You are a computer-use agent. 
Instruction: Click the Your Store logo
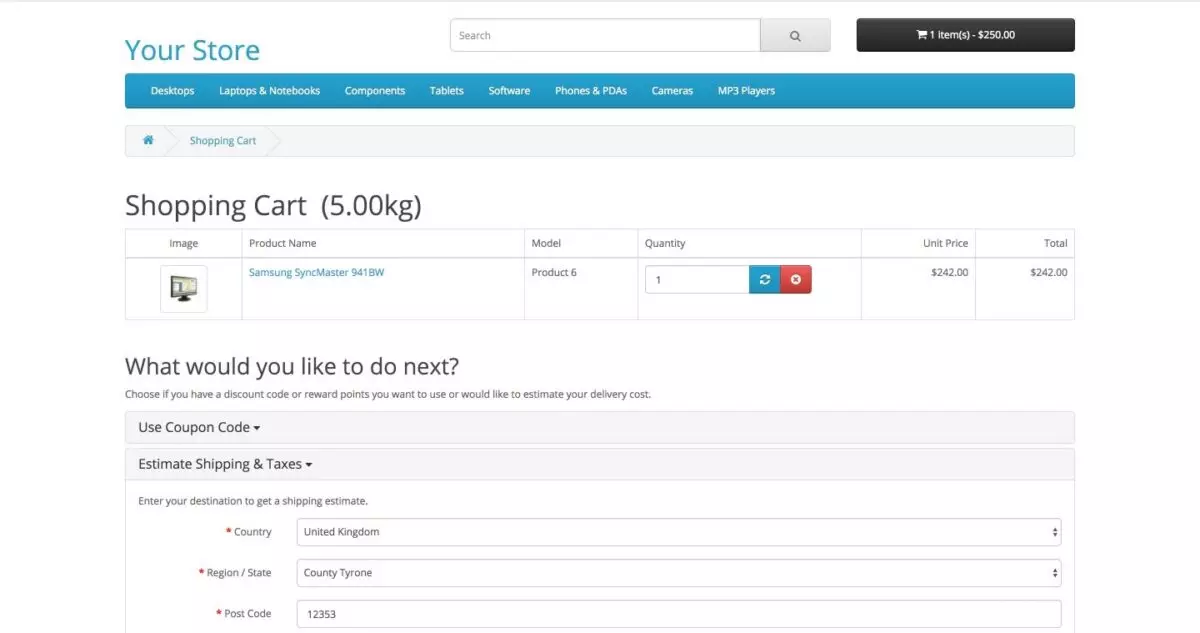[192, 50]
